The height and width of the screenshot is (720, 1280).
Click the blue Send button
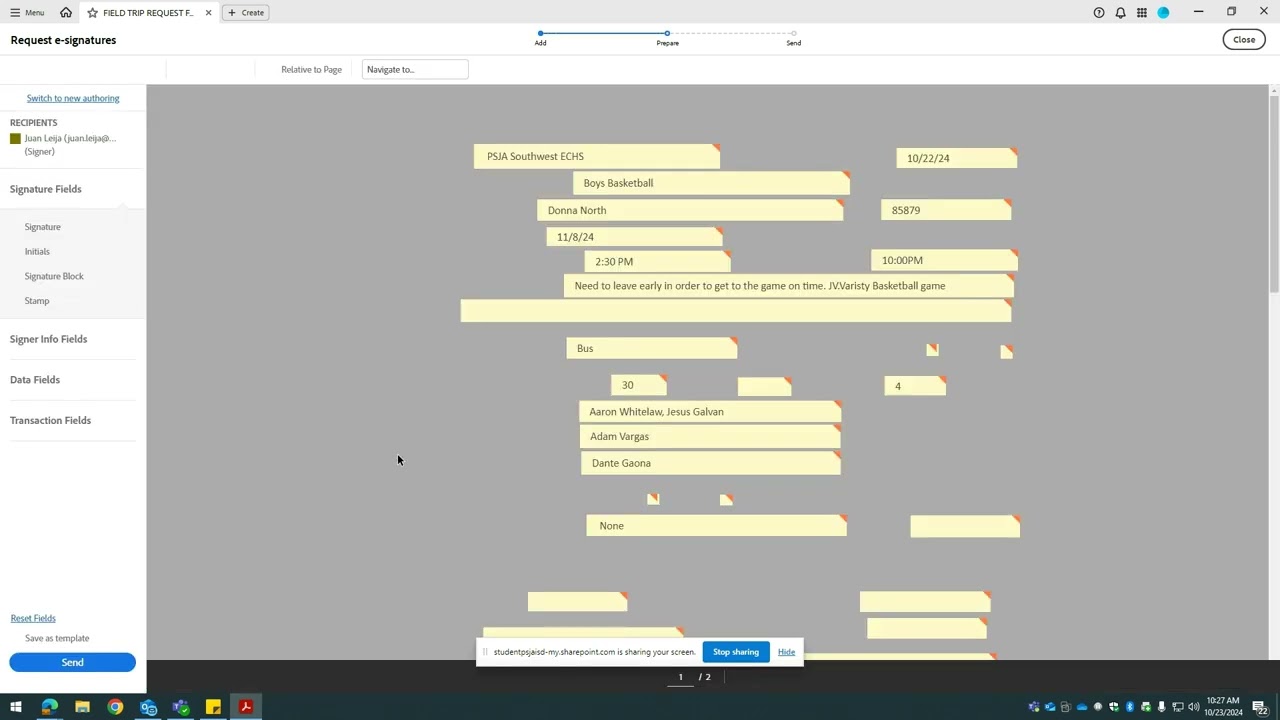point(72,662)
